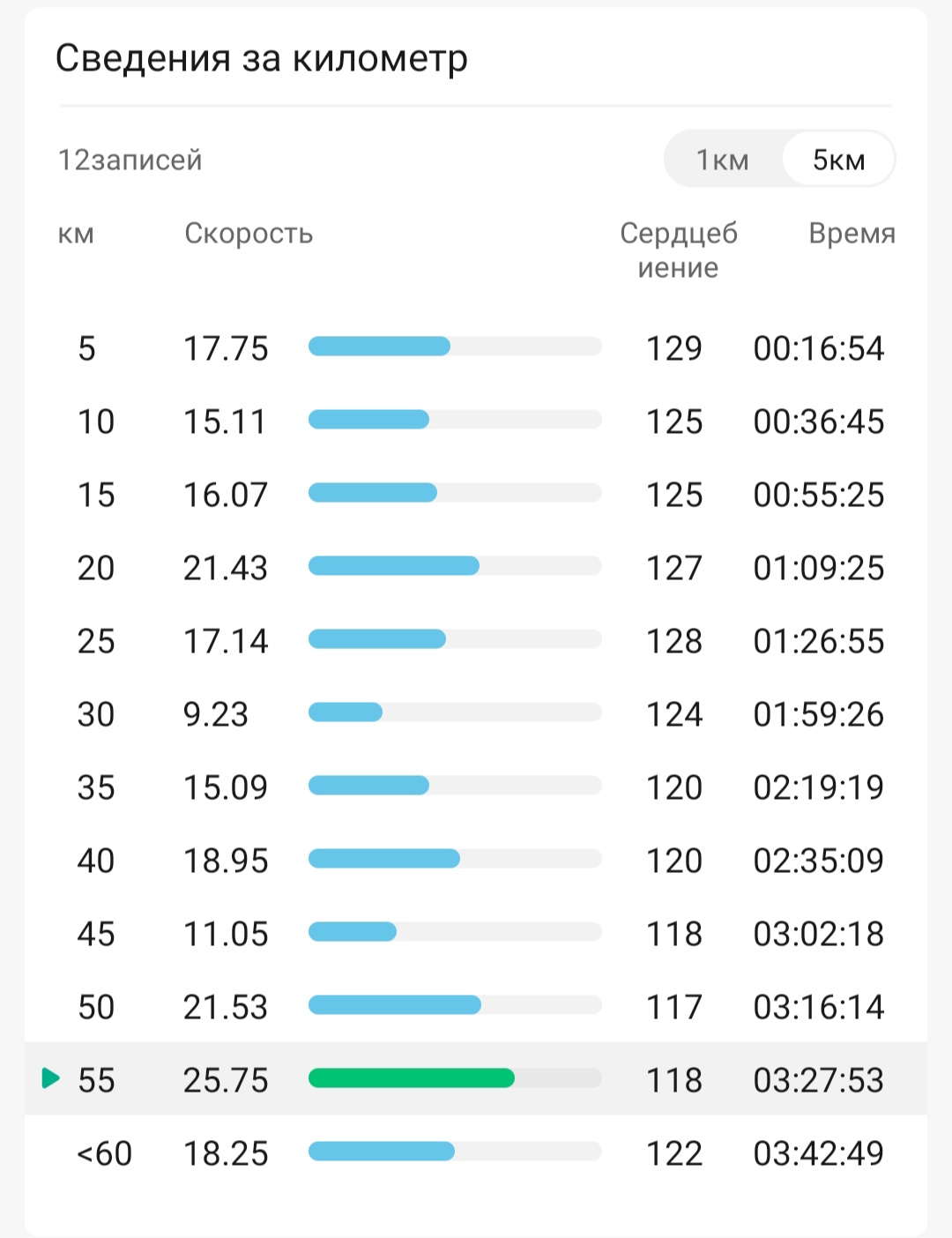Image resolution: width=952 pixels, height=1238 pixels.
Task: Click the green arrow marker beside 55
Action: click(51, 1078)
